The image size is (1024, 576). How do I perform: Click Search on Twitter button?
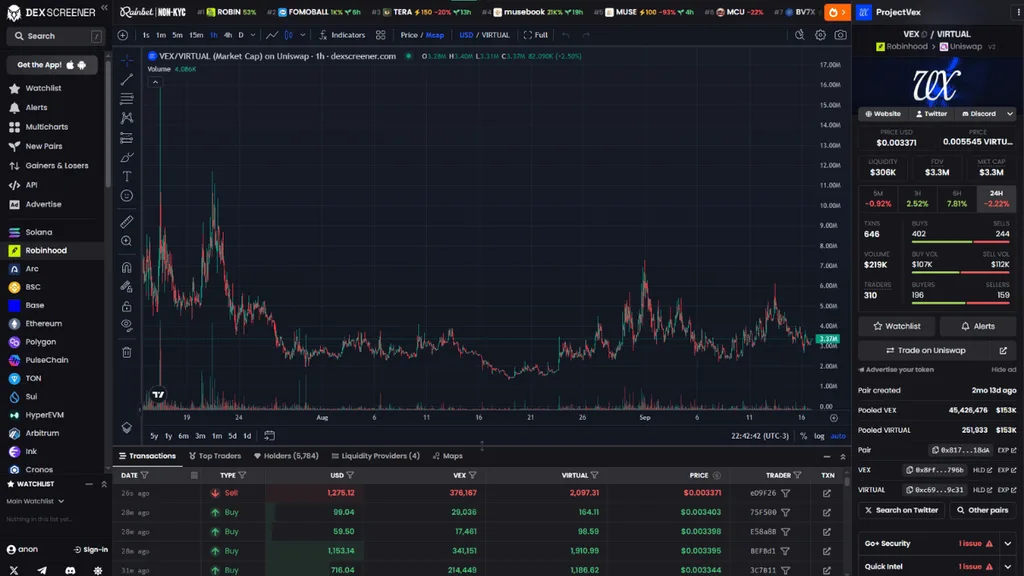(901, 510)
